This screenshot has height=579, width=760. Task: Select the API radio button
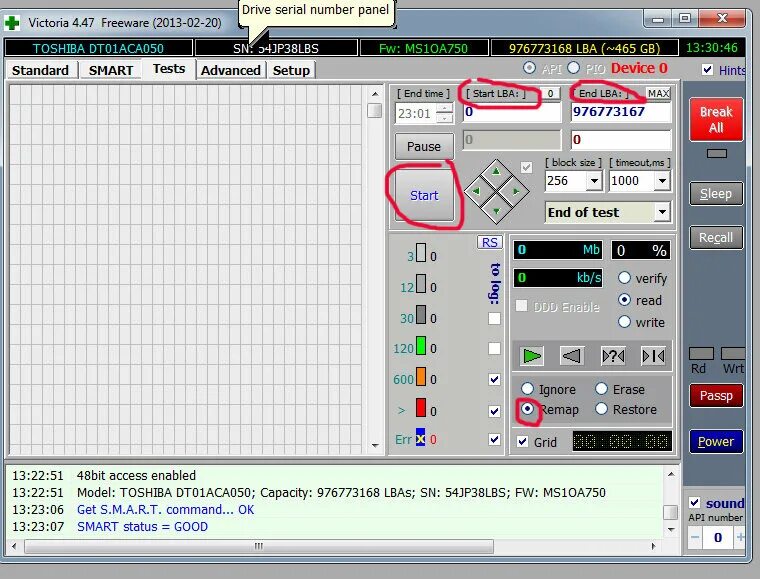tap(529, 68)
